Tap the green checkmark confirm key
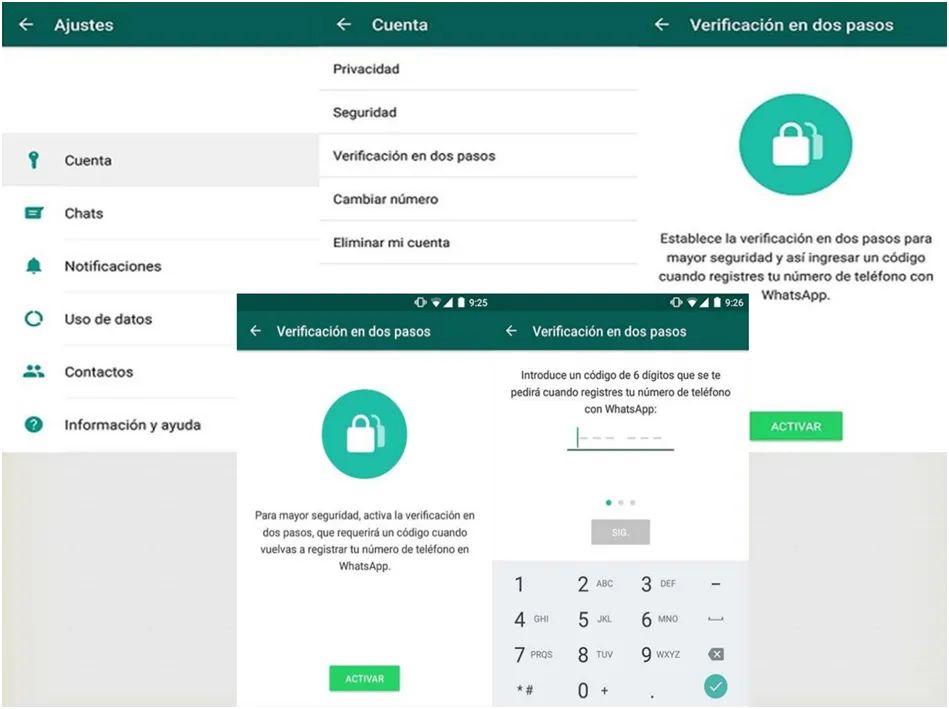Viewport: 949px width, 709px height. coord(715,686)
